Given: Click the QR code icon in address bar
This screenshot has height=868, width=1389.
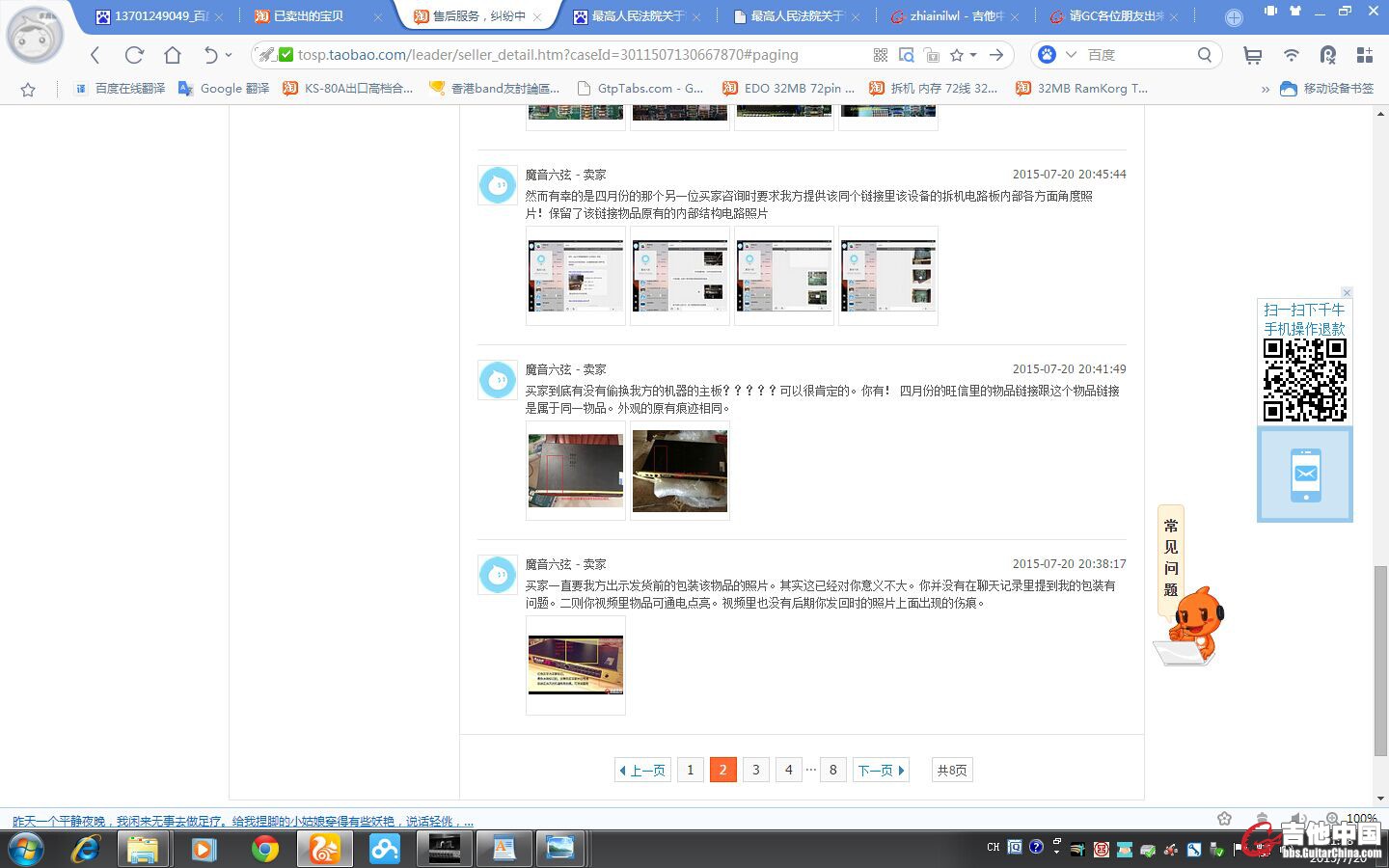Looking at the screenshot, I should 880,55.
